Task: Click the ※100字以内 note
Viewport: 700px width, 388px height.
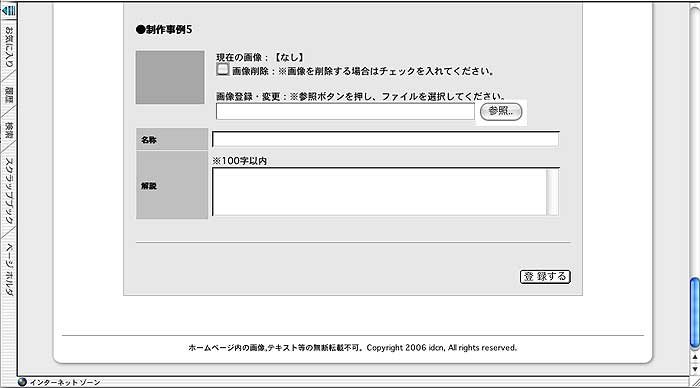Action: [x=239, y=161]
